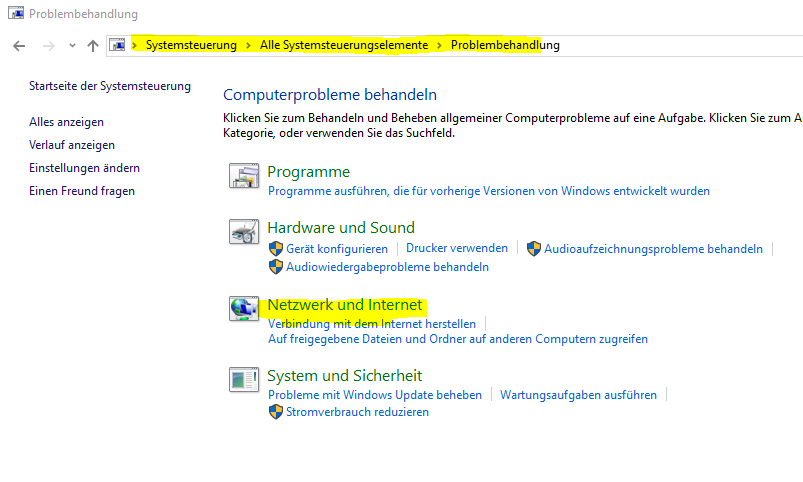Image resolution: width=803 pixels, height=482 pixels.
Task: Run programs made for previous Windows versions link
Action: click(x=489, y=191)
